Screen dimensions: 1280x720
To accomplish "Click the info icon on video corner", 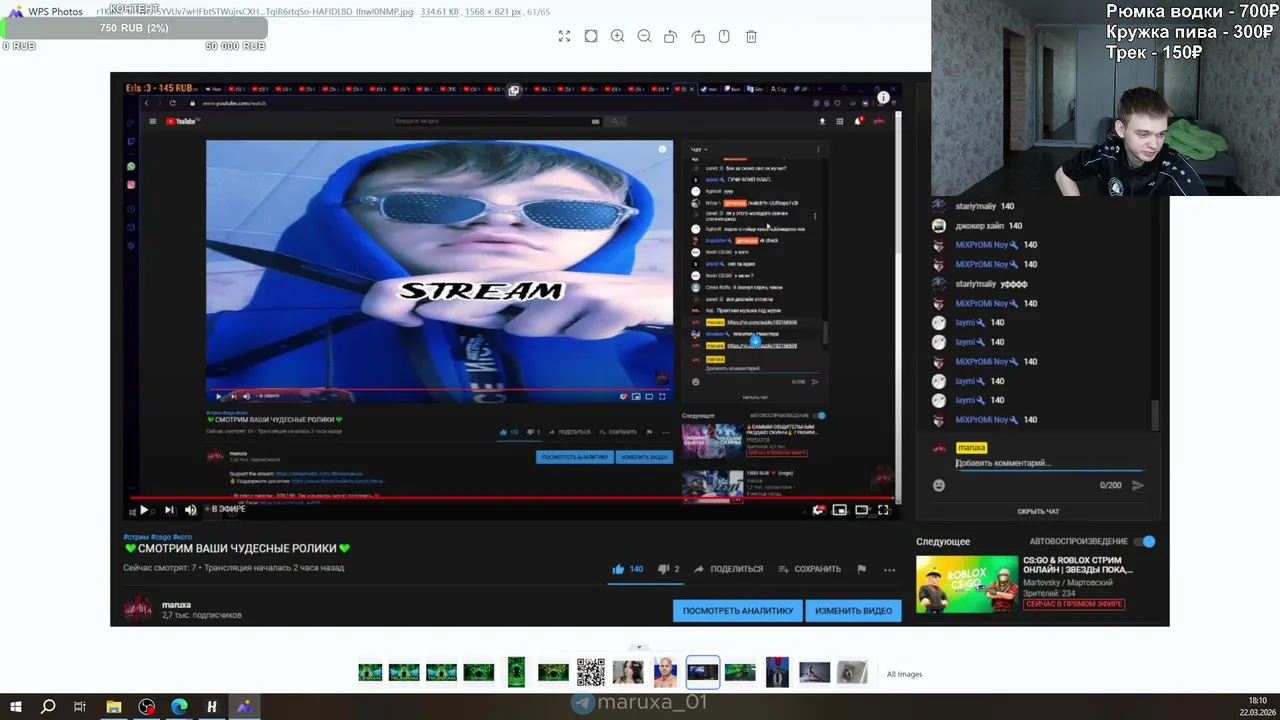I will click(x=883, y=98).
